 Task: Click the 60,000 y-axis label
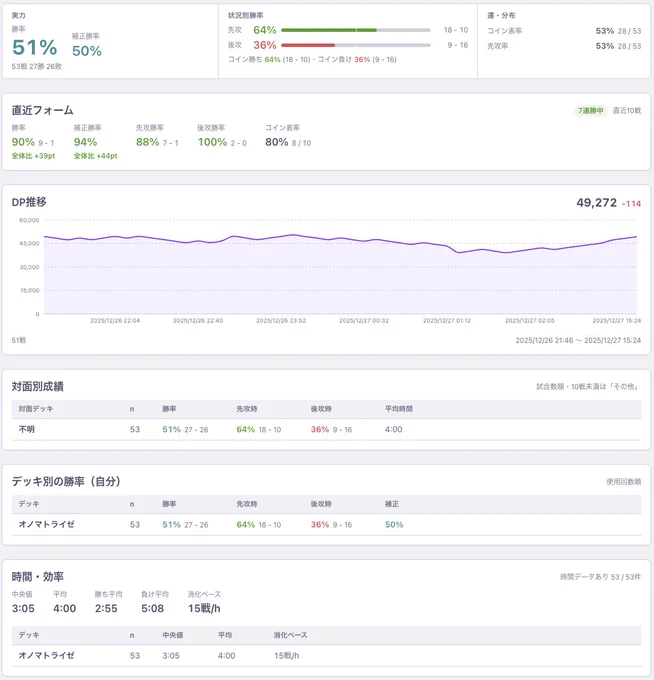(29, 220)
